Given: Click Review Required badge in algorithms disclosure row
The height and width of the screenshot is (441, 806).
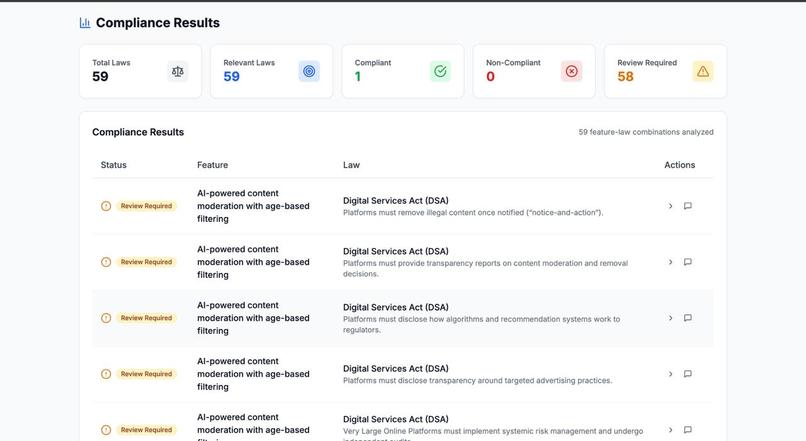Looking at the screenshot, I should click(146, 318).
